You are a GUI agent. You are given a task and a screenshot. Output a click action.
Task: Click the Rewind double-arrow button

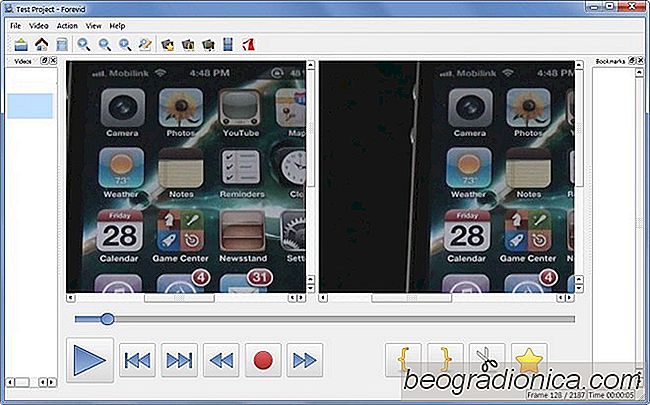tap(221, 360)
